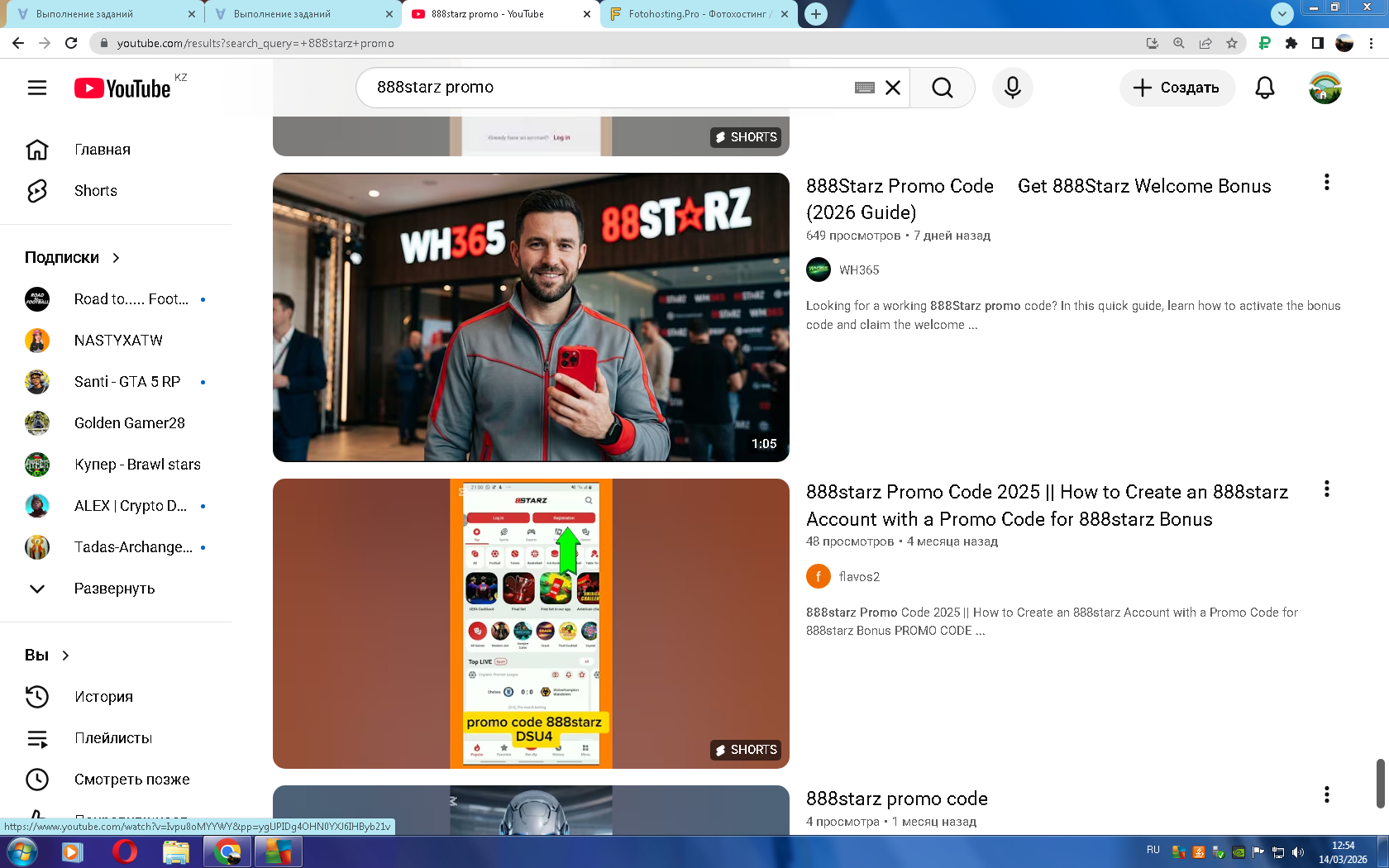This screenshot has height=868, width=1389.
Task: Clear the search query with X
Action: tap(893, 88)
